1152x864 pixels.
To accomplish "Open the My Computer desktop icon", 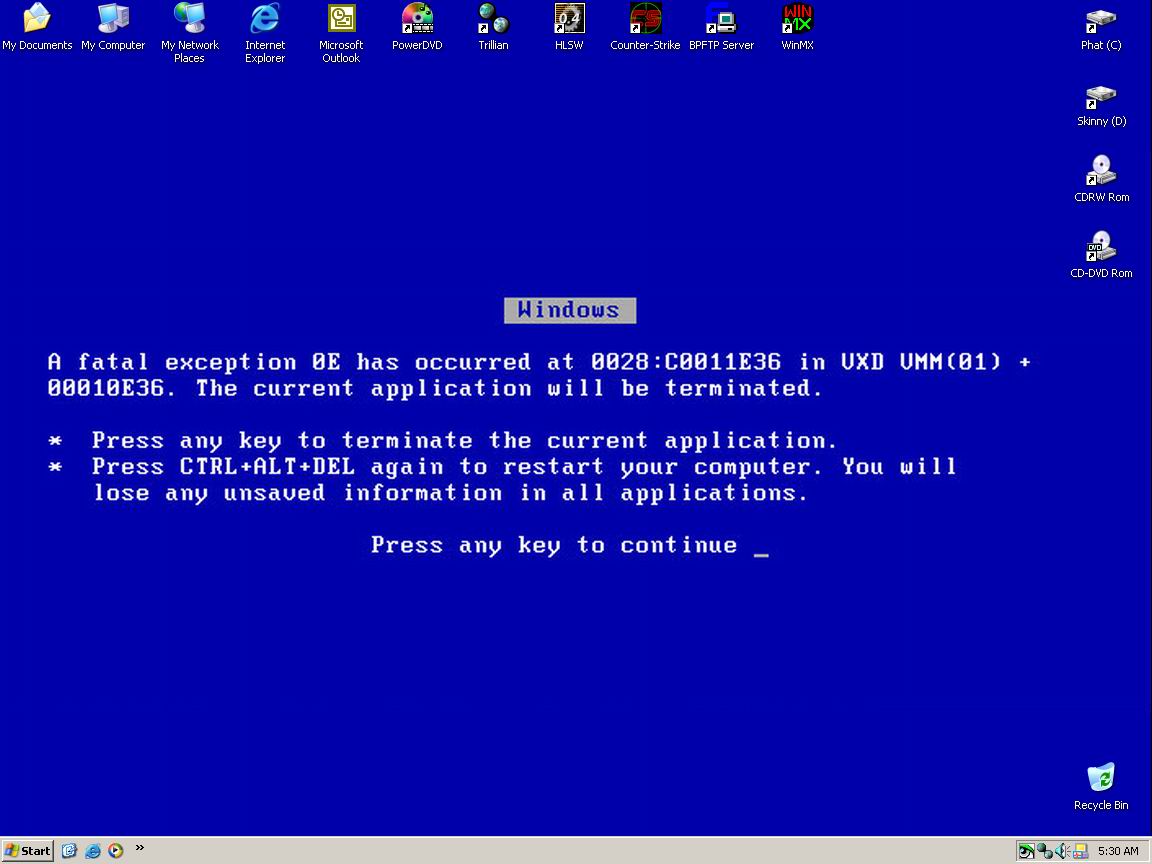I will pyautogui.click(x=113, y=27).
